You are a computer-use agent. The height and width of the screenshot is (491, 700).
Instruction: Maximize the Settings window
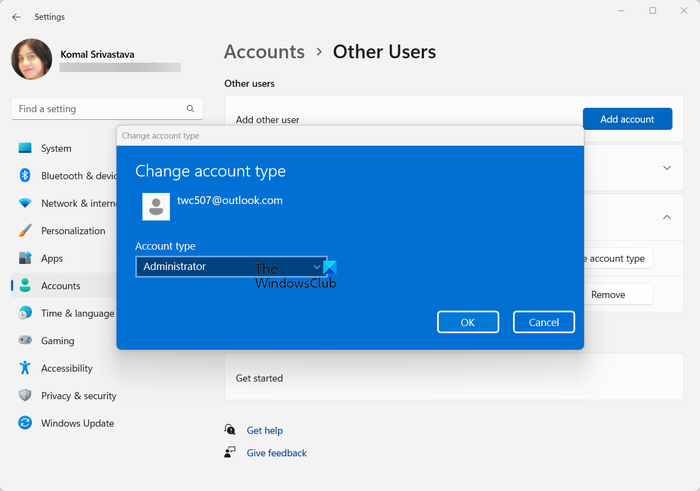(652, 10)
